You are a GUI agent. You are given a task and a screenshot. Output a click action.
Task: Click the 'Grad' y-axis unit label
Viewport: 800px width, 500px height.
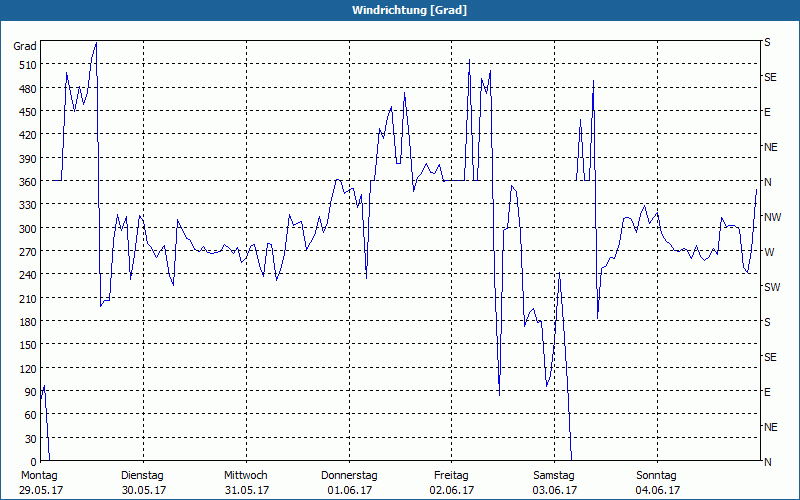tap(25, 46)
